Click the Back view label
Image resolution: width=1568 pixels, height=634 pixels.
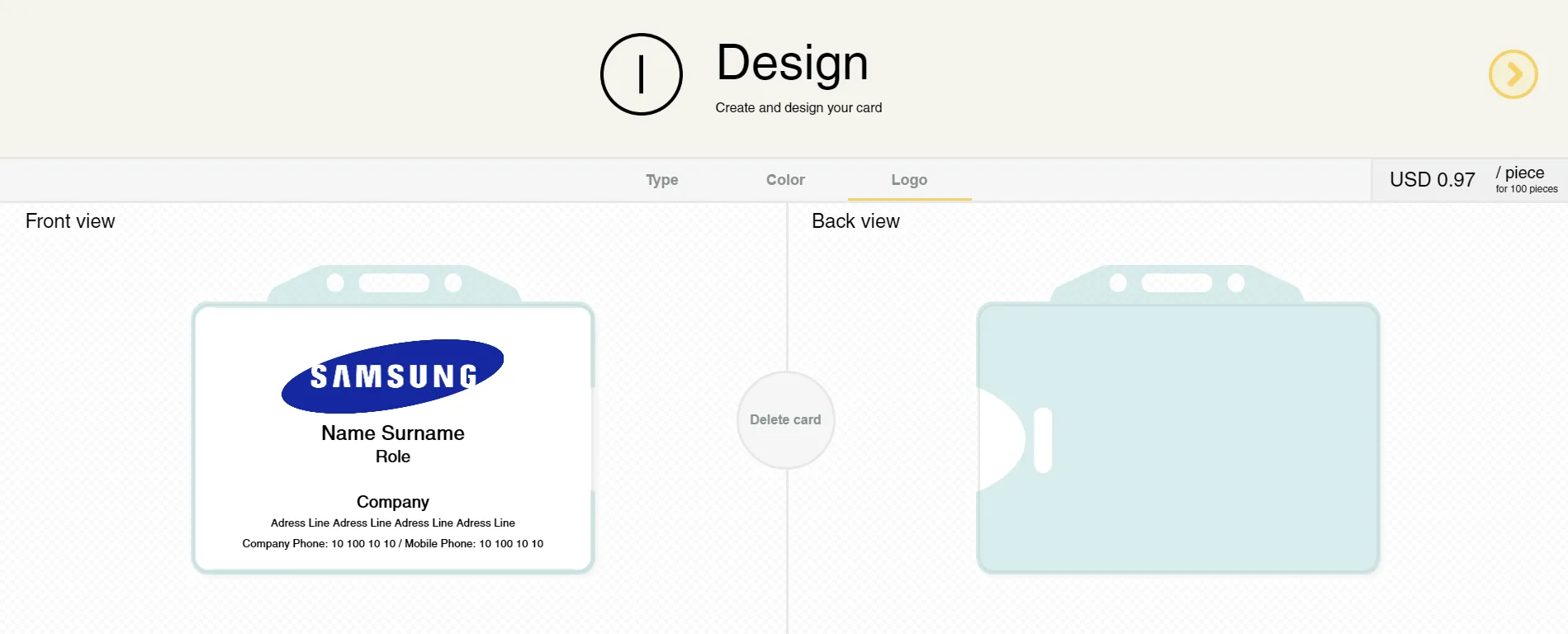pos(855,221)
